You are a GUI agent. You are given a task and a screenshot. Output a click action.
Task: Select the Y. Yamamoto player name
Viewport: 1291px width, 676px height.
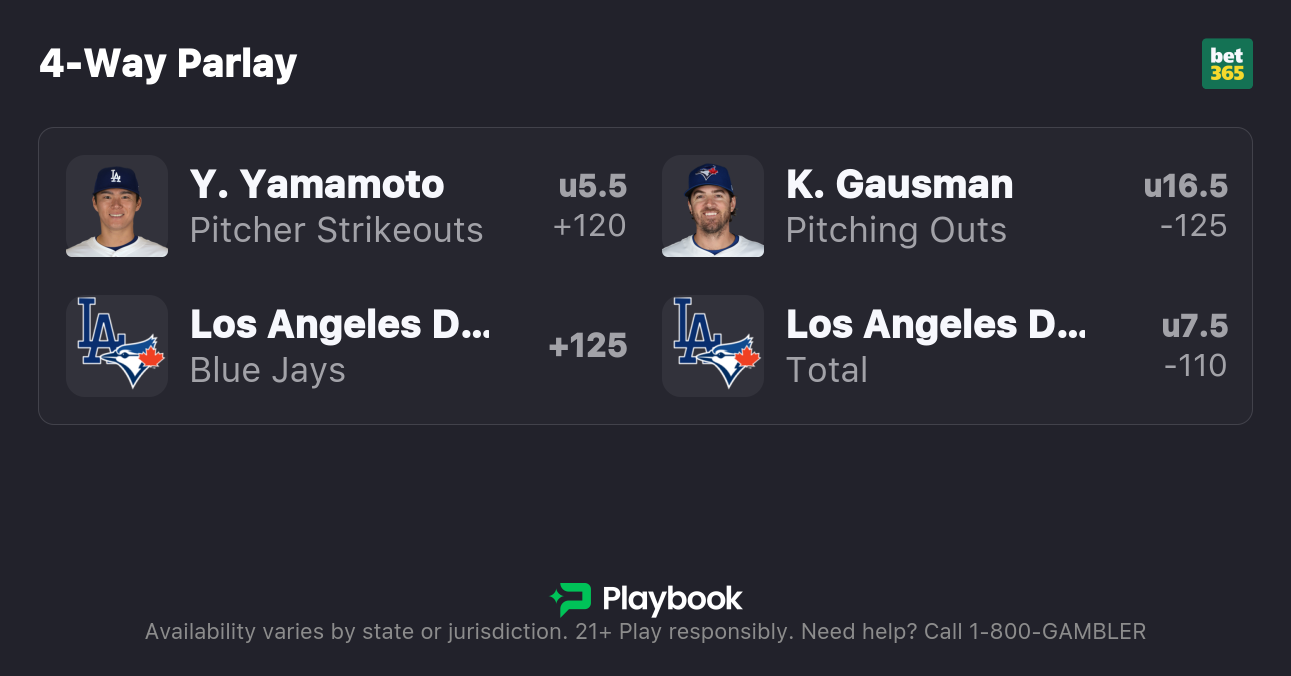click(317, 185)
